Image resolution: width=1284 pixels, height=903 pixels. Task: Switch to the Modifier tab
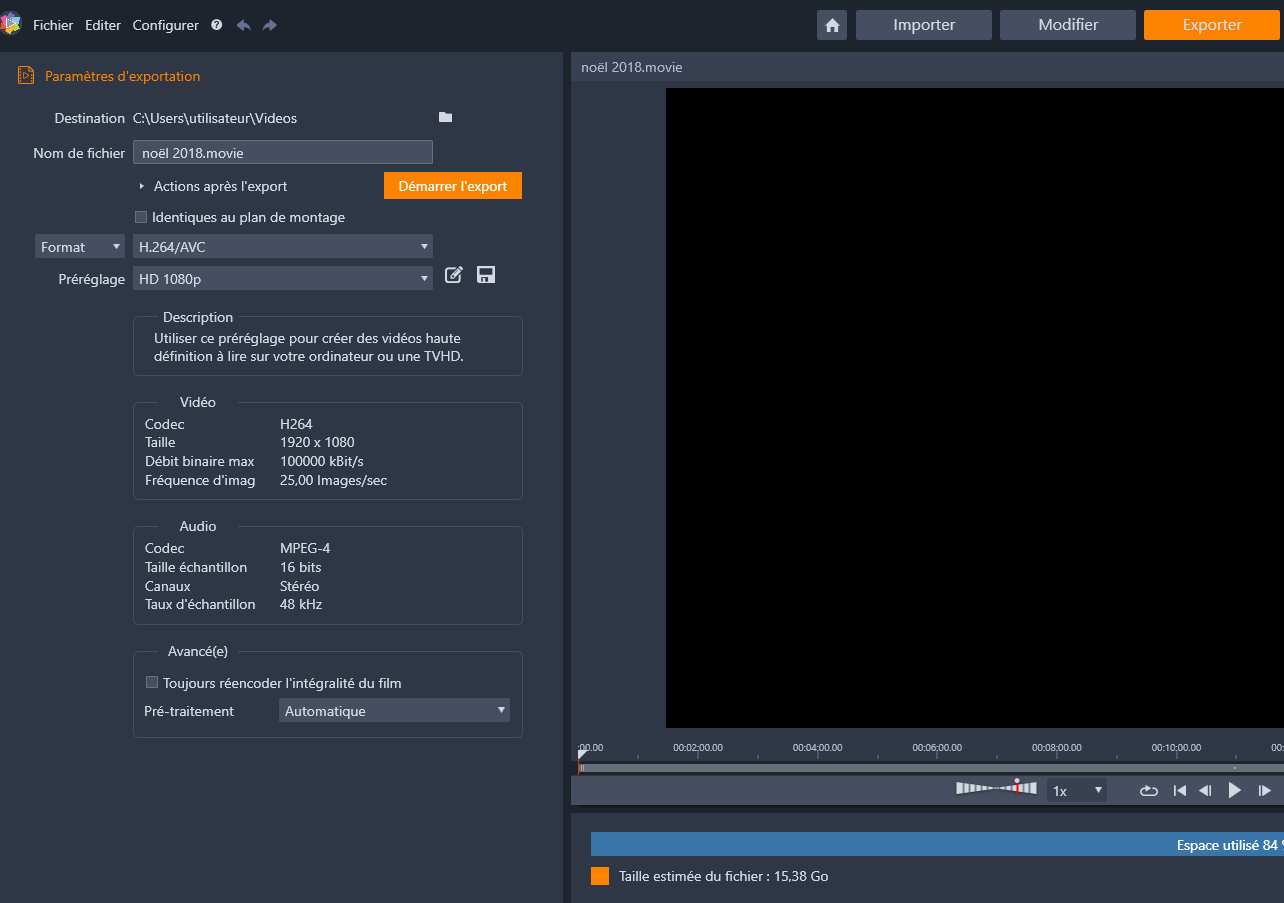[x=1068, y=25]
